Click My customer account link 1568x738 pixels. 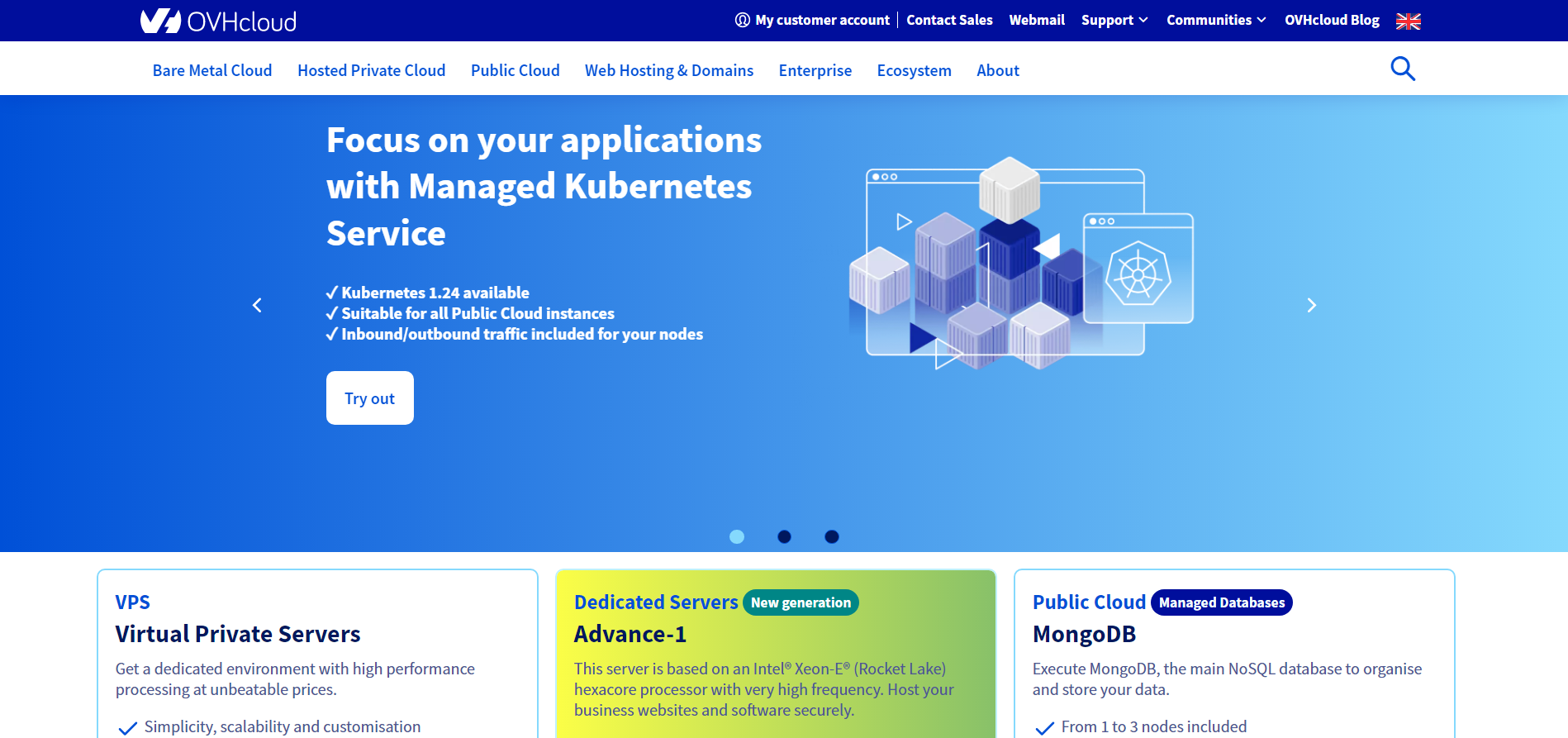[822, 20]
